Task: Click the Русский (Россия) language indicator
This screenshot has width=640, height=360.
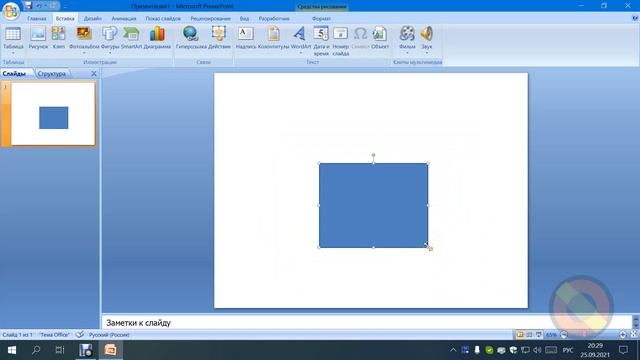Action: click(109, 335)
